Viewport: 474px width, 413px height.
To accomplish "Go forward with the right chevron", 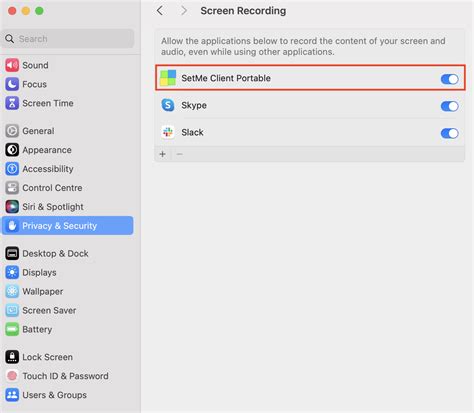I will tap(184, 11).
